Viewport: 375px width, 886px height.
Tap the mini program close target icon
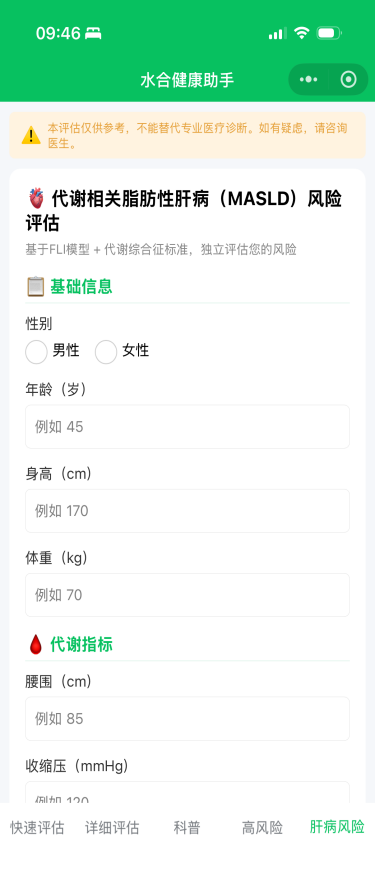click(348, 80)
